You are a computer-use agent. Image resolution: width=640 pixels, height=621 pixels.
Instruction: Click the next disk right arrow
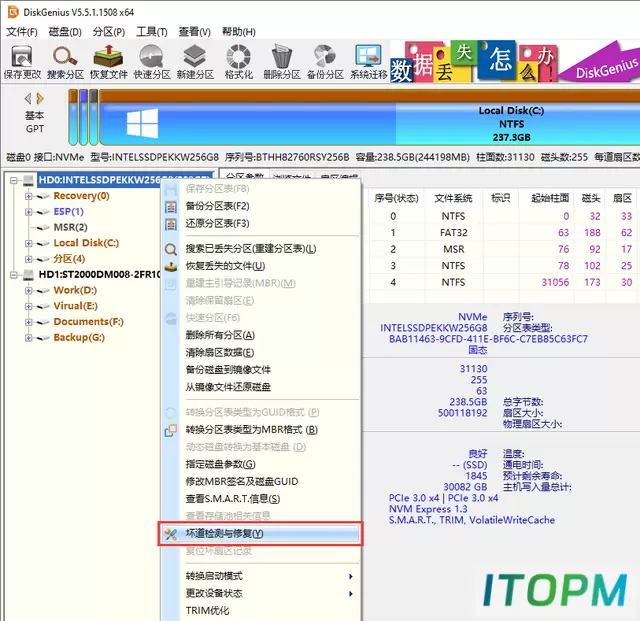(40, 98)
